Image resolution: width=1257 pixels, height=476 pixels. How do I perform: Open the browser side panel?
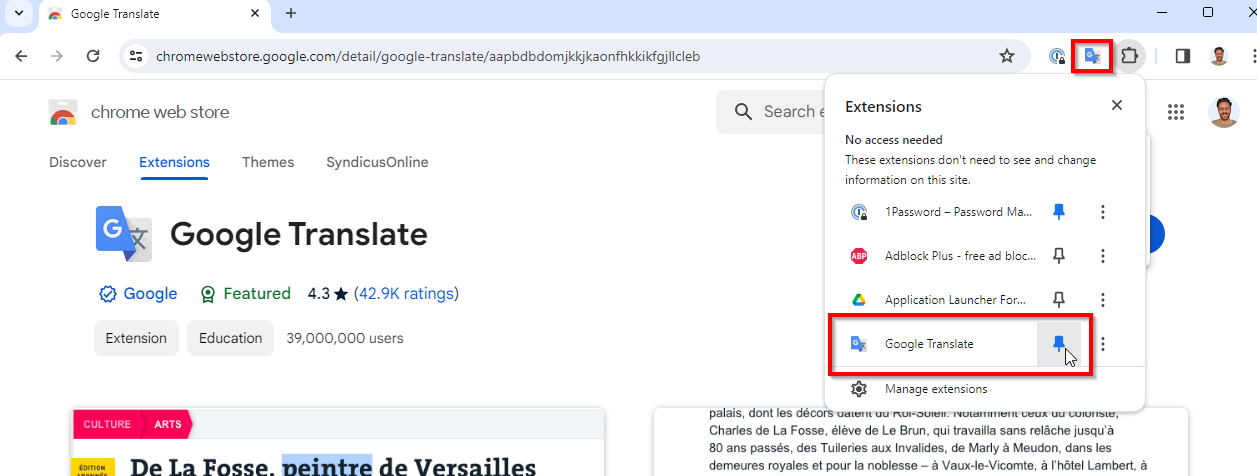pos(1182,56)
